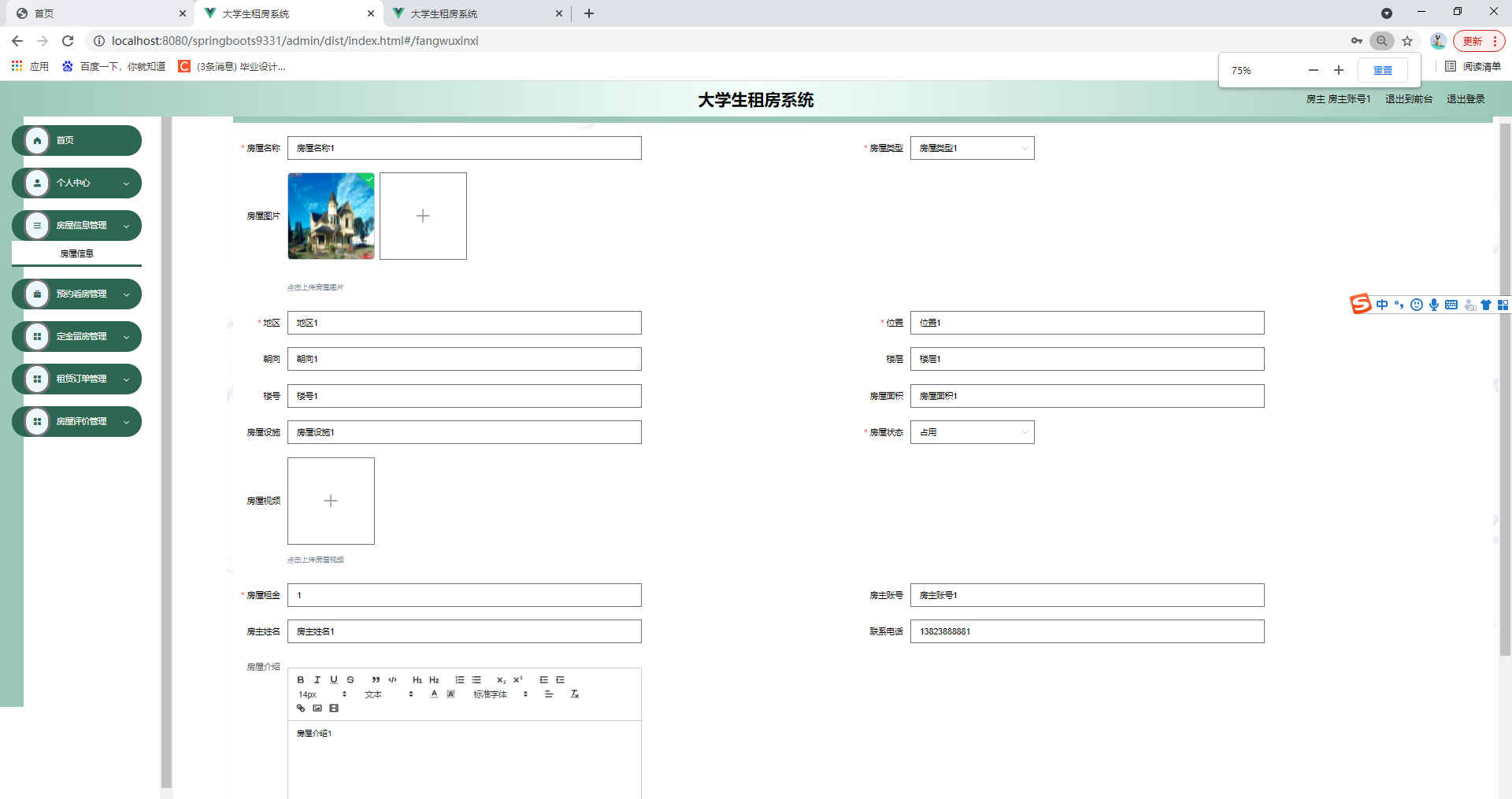Click the hyperlink icon in the editor toolbar
Image resolution: width=1512 pixels, height=799 pixels.
[301, 708]
